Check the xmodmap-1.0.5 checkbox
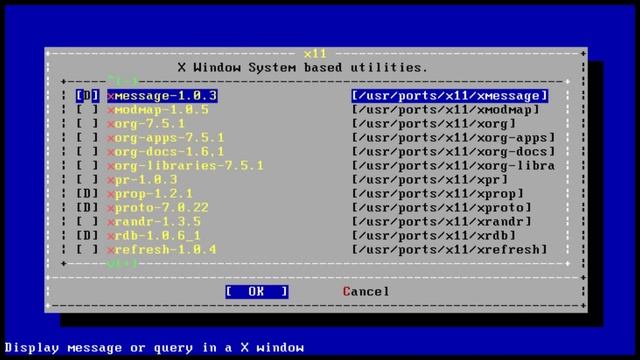Image resolution: width=640 pixels, height=360 pixels. pos(87,110)
